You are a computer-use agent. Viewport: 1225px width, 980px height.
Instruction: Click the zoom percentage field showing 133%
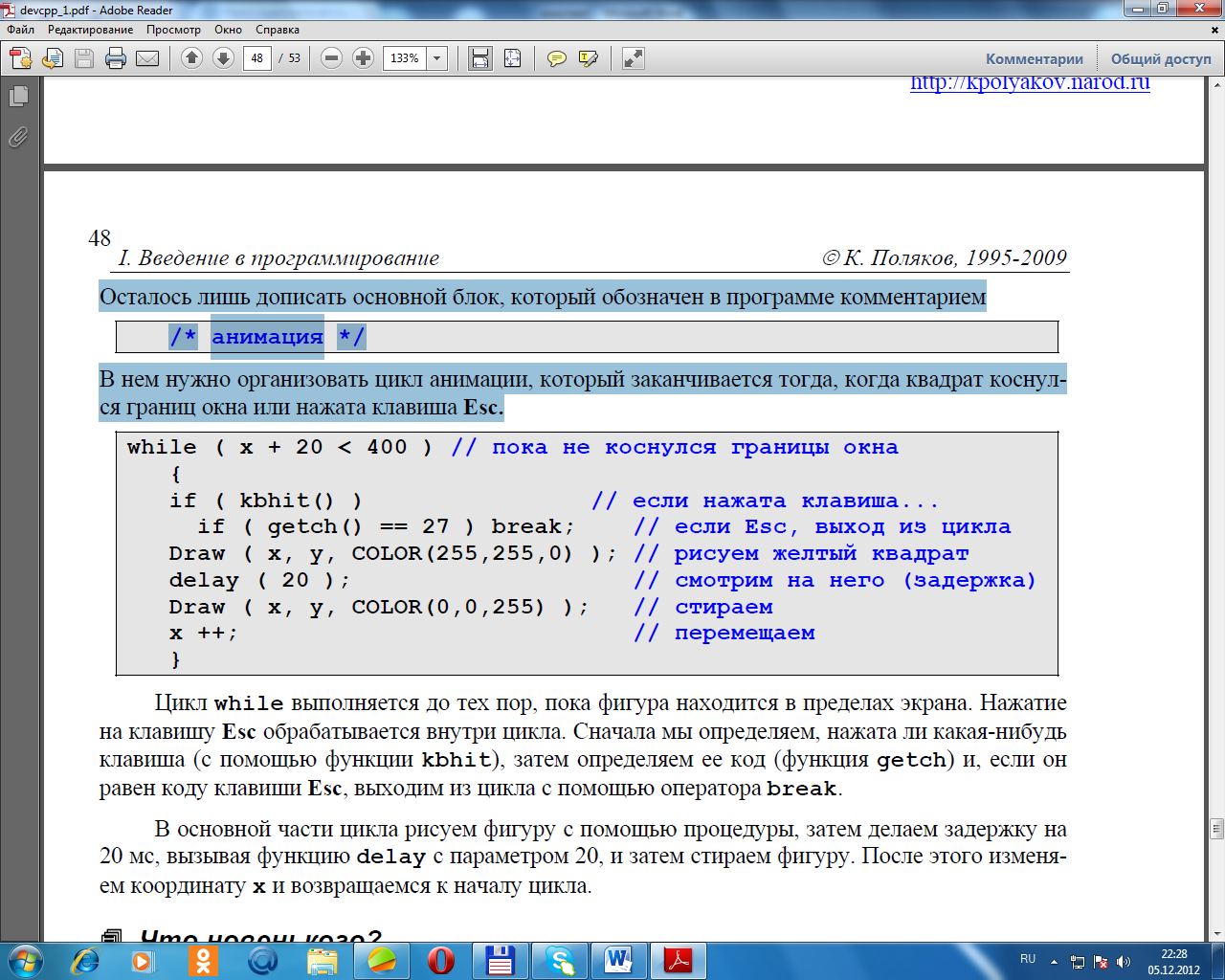click(x=405, y=58)
